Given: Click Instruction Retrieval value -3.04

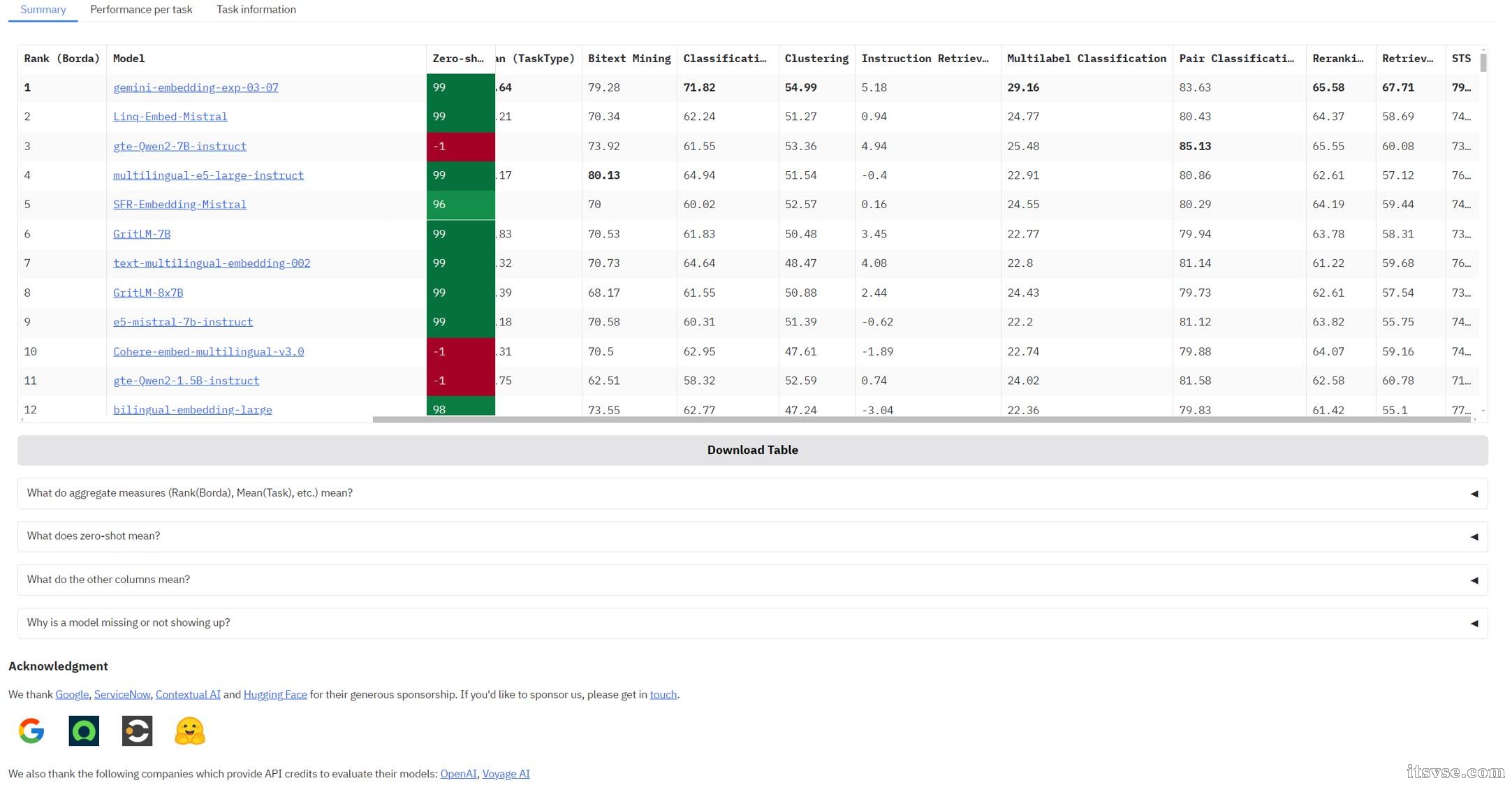Looking at the screenshot, I should click(x=877, y=410).
